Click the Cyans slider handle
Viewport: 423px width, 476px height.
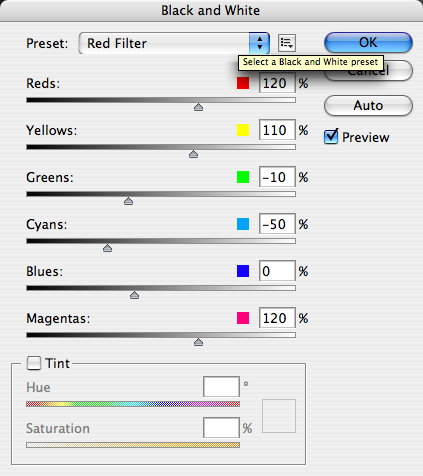tap(107, 248)
